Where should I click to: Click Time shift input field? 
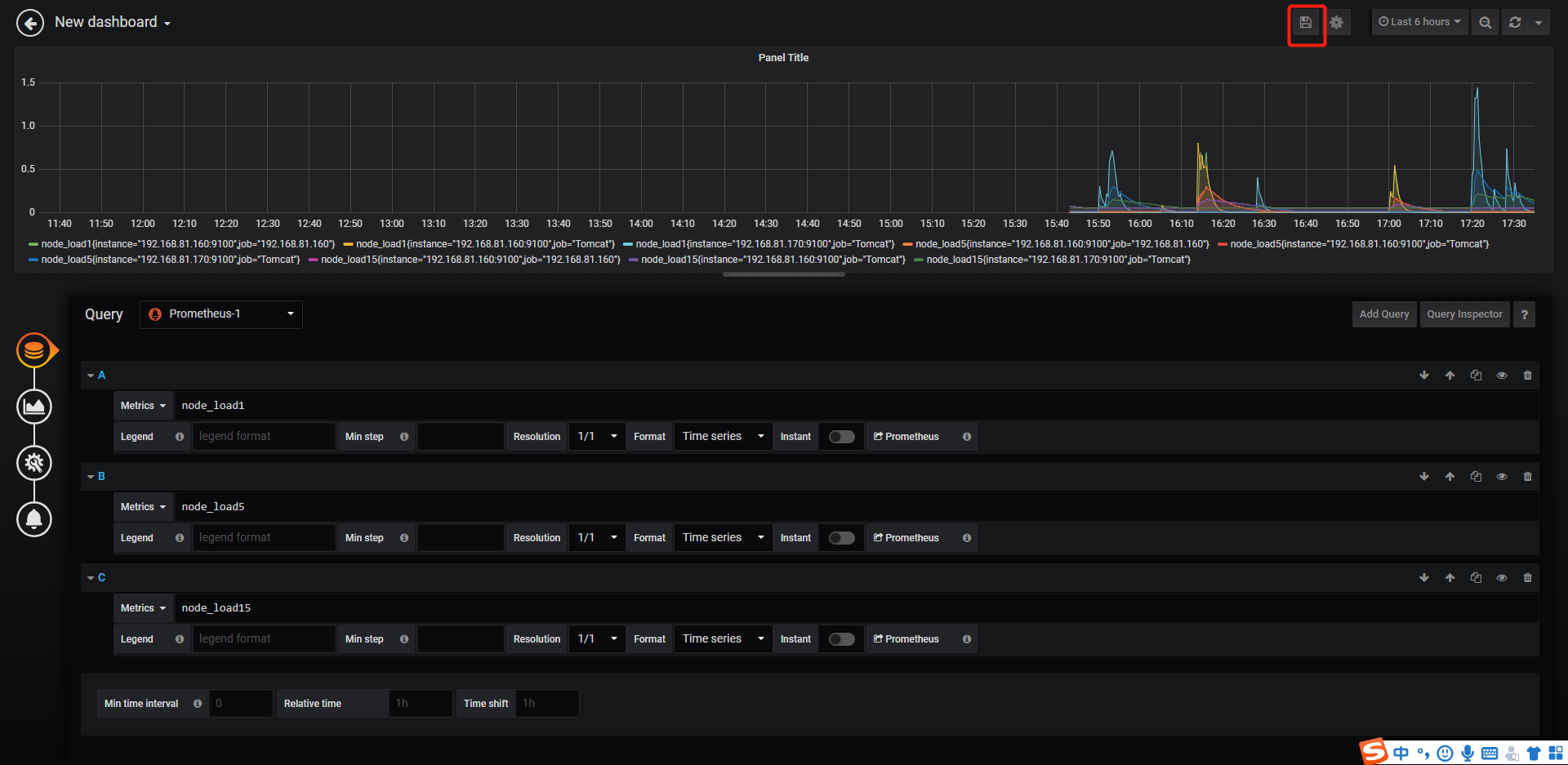(x=547, y=704)
